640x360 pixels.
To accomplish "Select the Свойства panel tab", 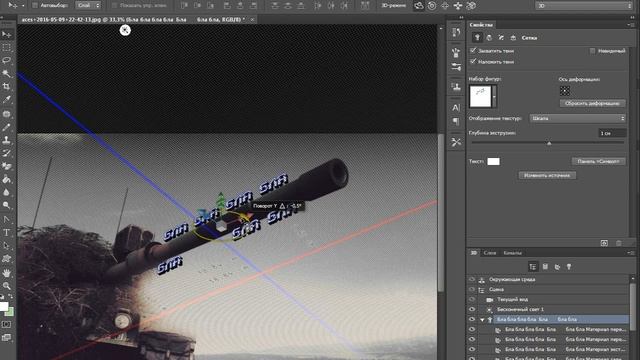I will click(x=482, y=25).
